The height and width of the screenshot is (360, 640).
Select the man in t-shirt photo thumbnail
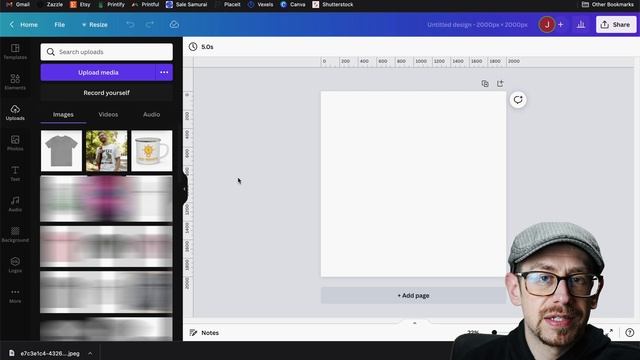pos(107,151)
